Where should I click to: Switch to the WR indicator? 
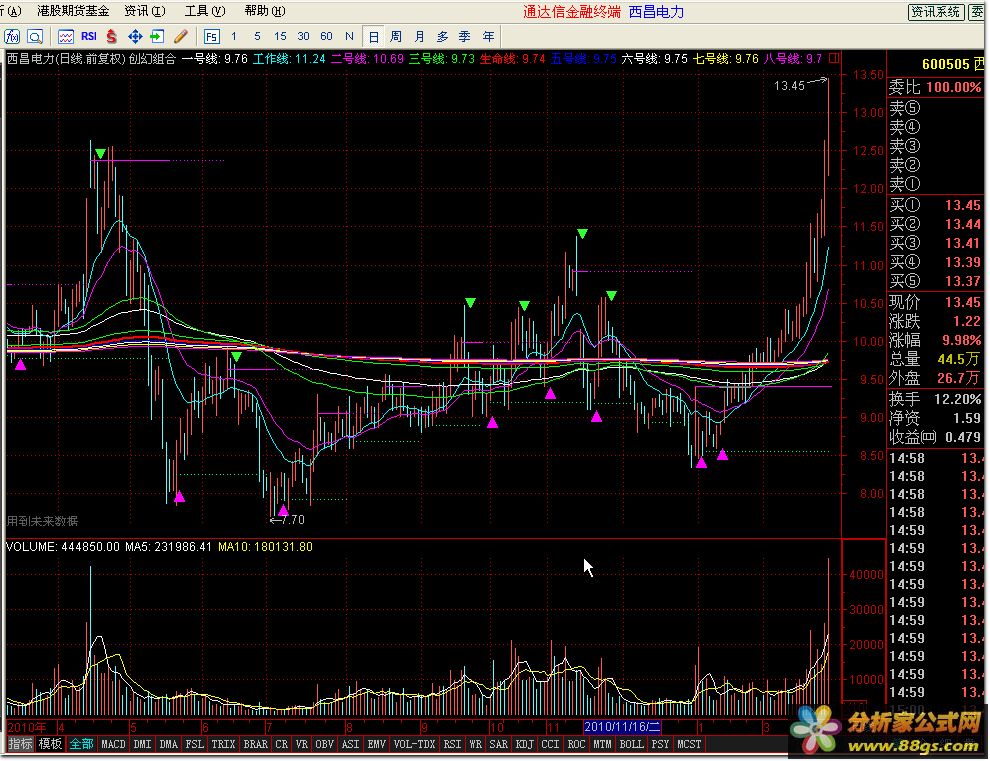coord(475,744)
